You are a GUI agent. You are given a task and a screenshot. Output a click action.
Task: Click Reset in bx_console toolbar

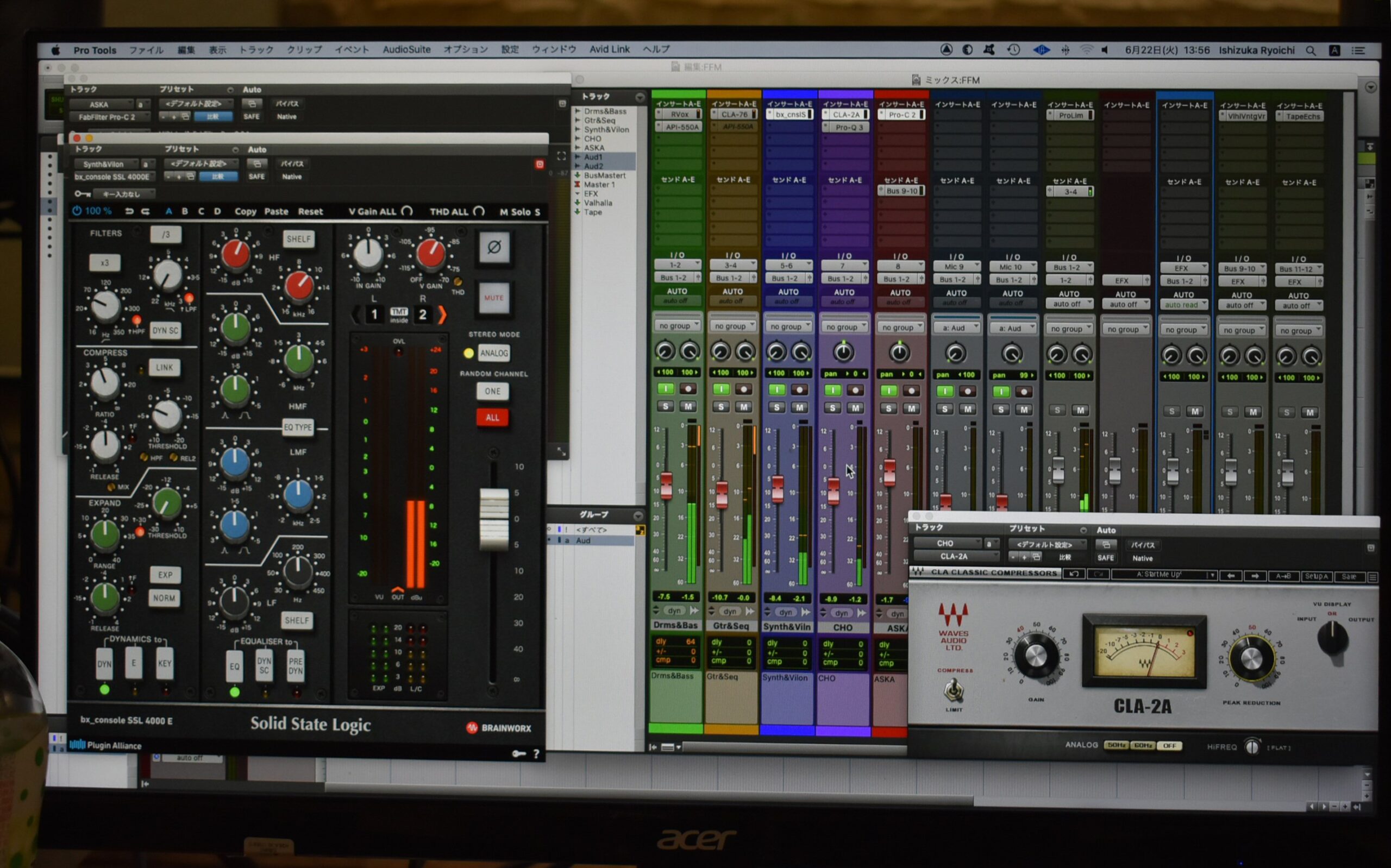click(x=310, y=211)
